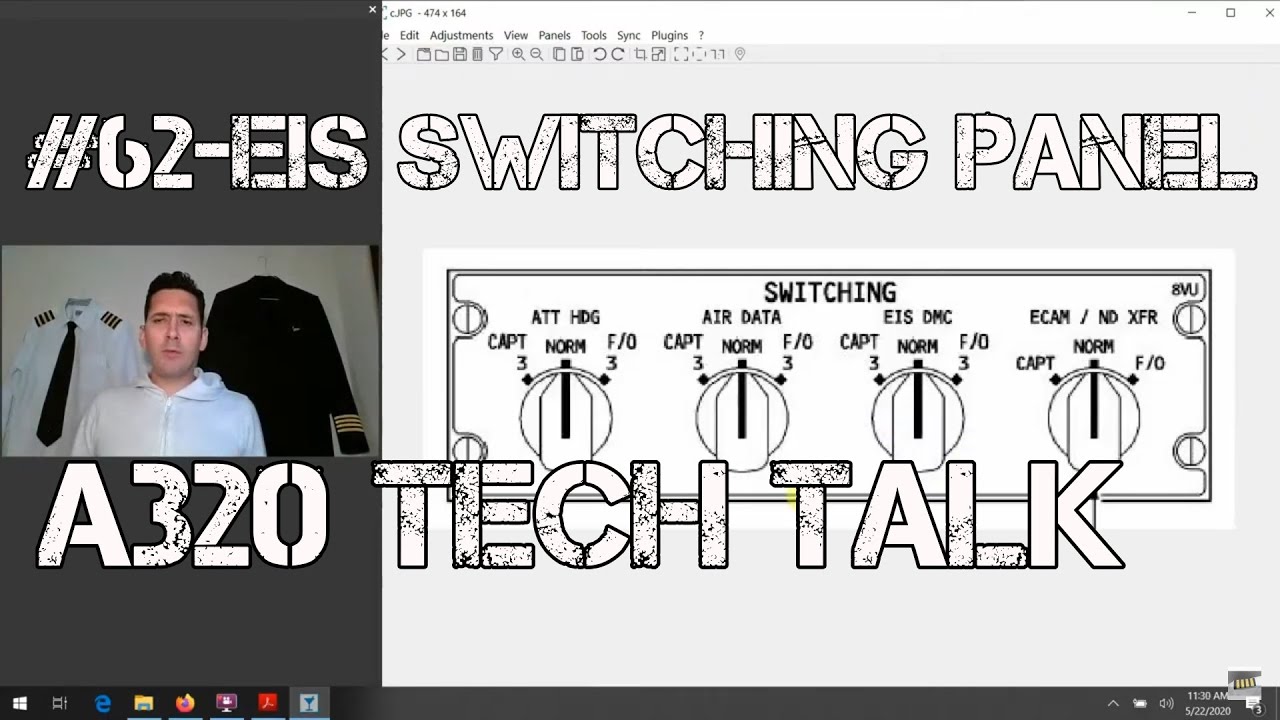
Task: Open the ? help menu
Action: [701, 35]
